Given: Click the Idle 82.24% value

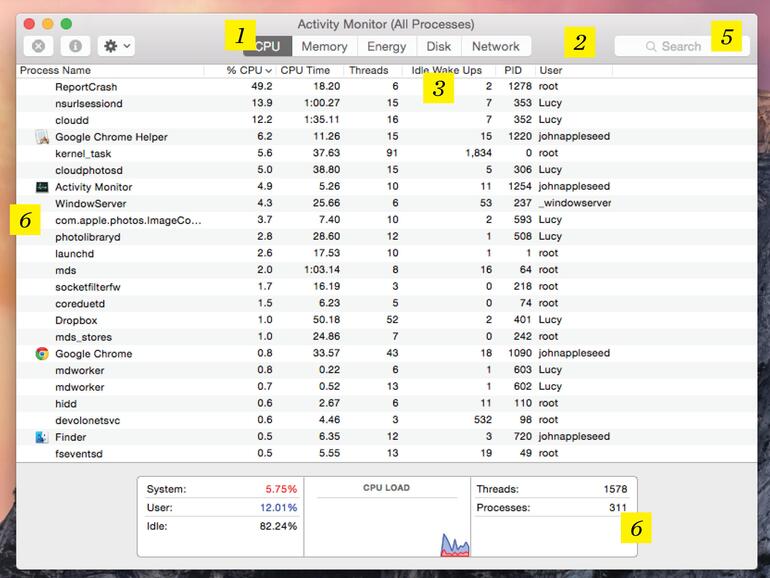Looking at the screenshot, I should click(278, 526).
